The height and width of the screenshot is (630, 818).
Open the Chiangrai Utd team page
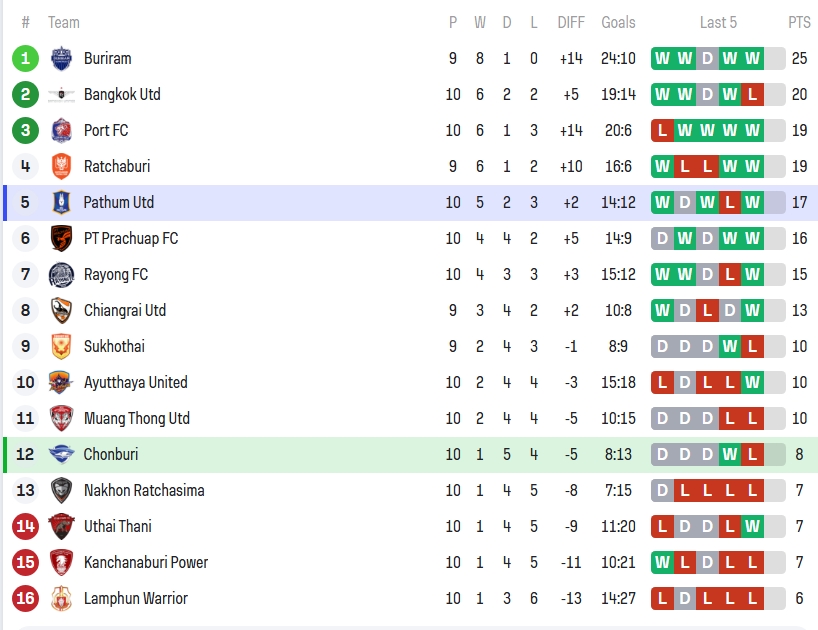(125, 310)
